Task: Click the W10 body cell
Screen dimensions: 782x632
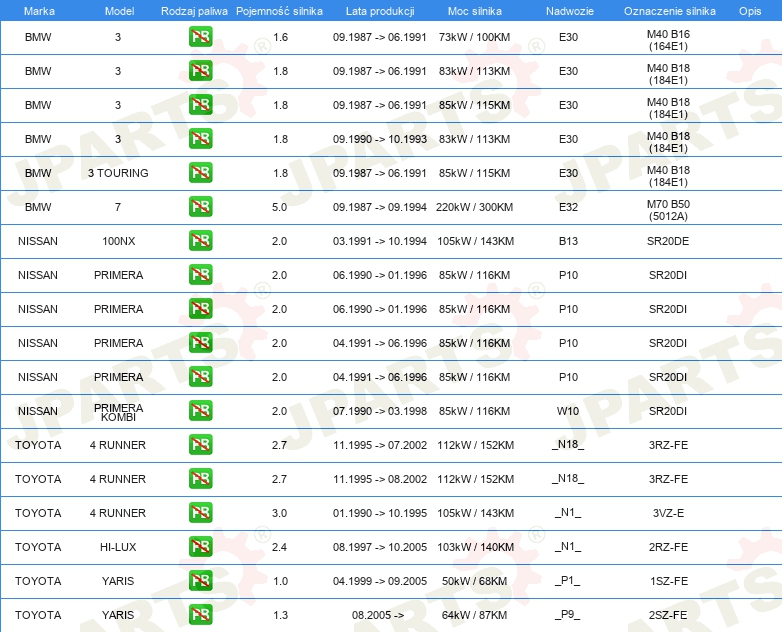Action: [x=568, y=411]
